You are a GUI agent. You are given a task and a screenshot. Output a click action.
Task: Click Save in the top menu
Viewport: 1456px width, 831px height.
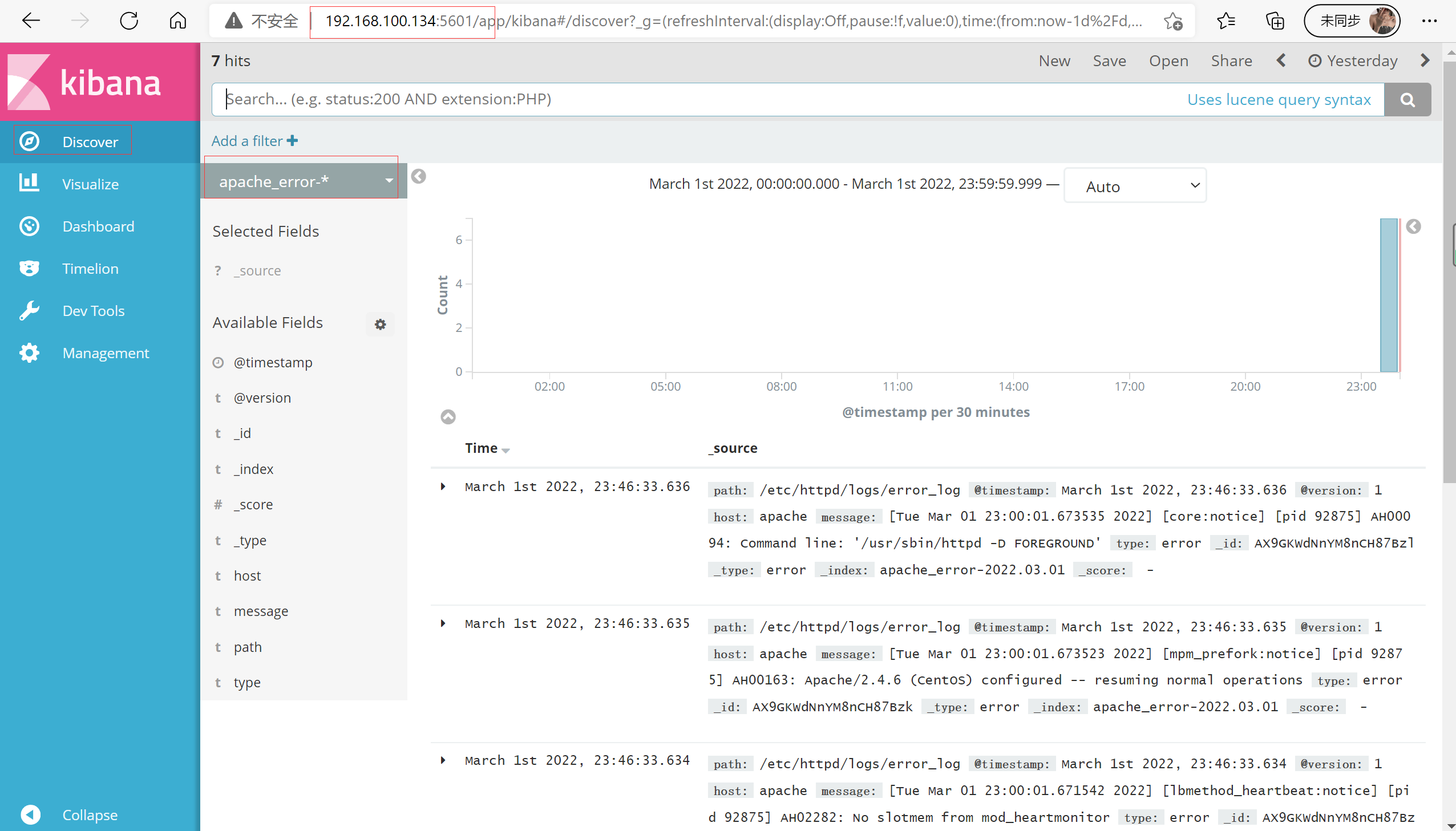tap(1109, 60)
